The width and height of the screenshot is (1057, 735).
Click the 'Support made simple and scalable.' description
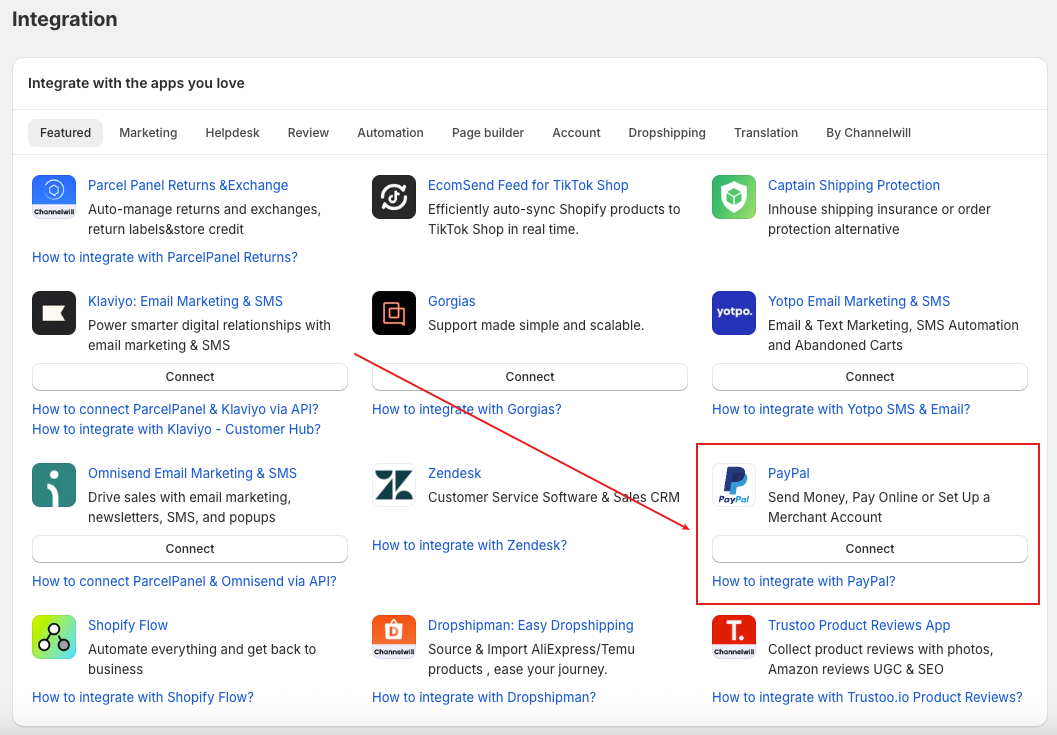pos(536,326)
